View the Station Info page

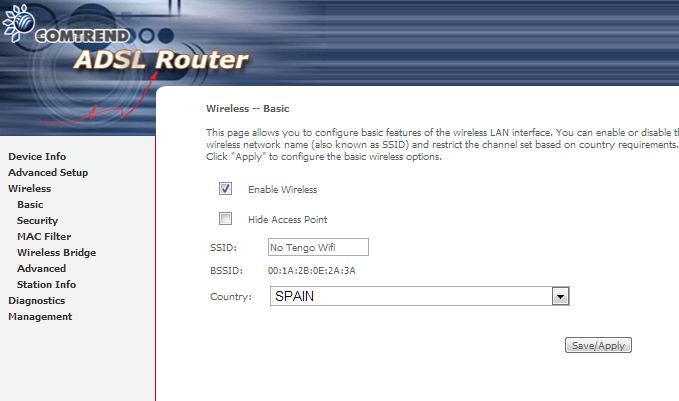tap(46, 285)
